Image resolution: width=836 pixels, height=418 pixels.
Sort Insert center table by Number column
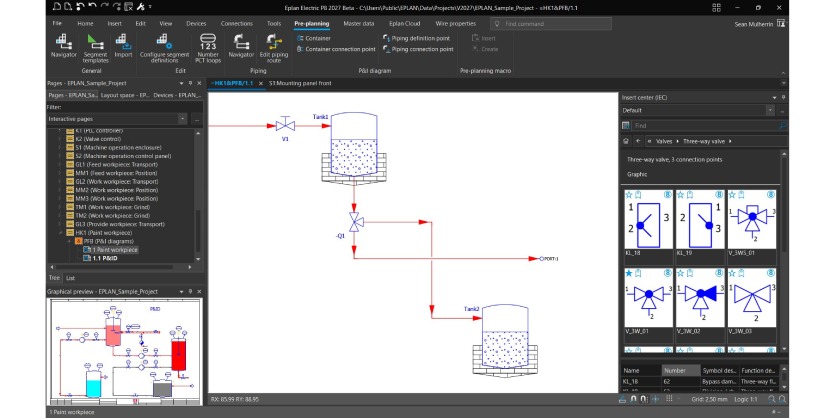680,371
